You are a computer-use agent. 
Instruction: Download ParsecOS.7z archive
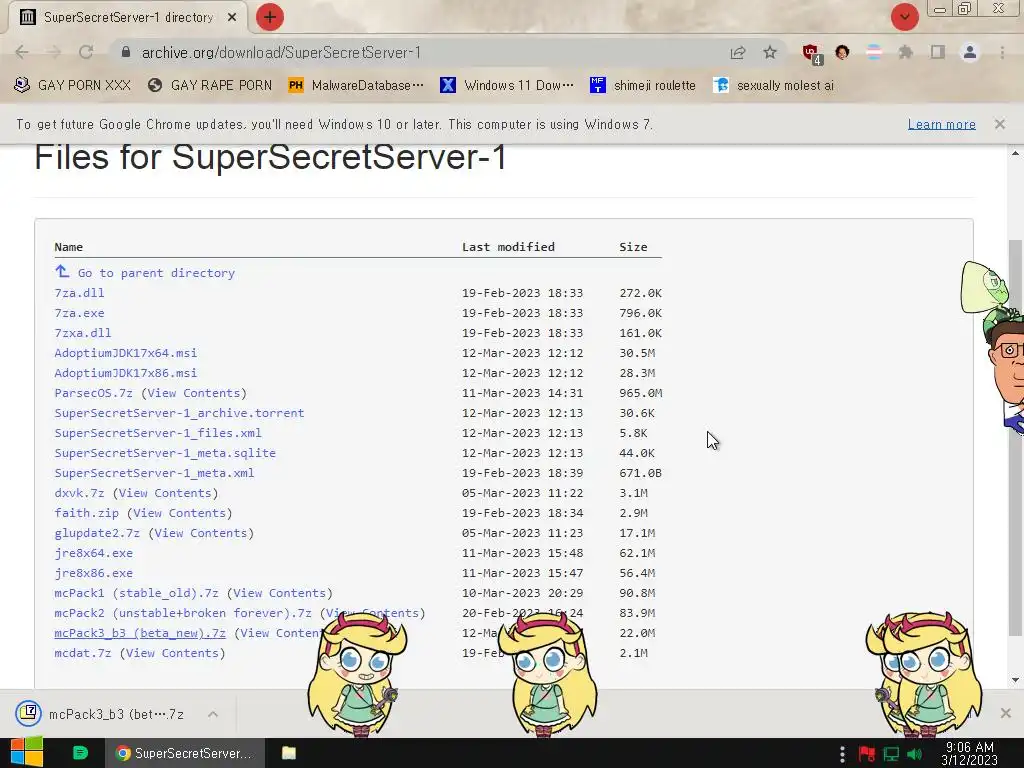click(x=93, y=392)
